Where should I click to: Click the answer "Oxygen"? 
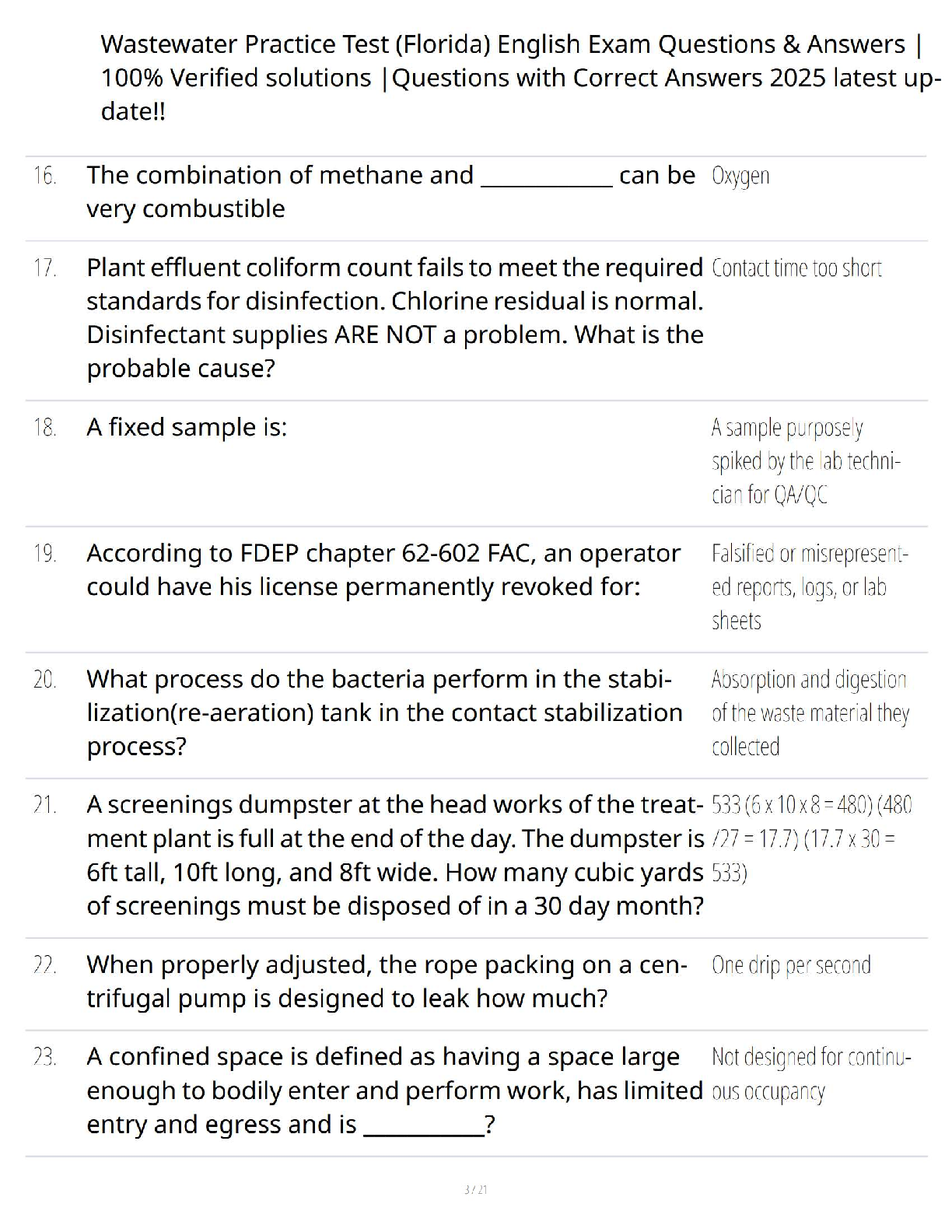point(740,177)
